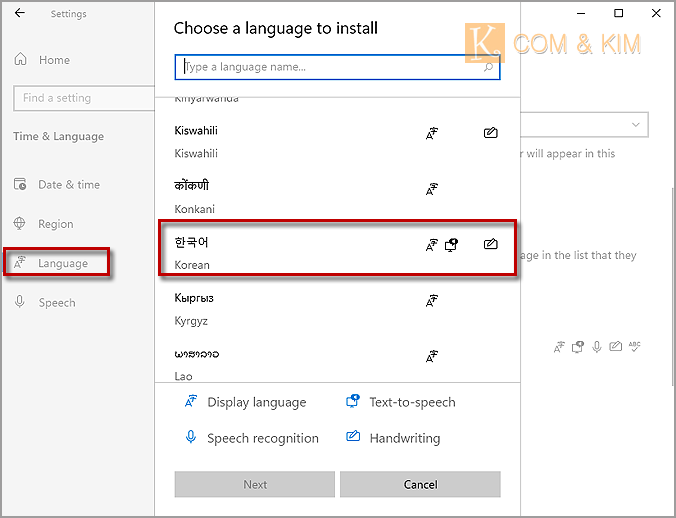The height and width of the screenshot is (518, 676).
Task: Click the Text-to-speech legend icon
Action: [x=353, y=401]
